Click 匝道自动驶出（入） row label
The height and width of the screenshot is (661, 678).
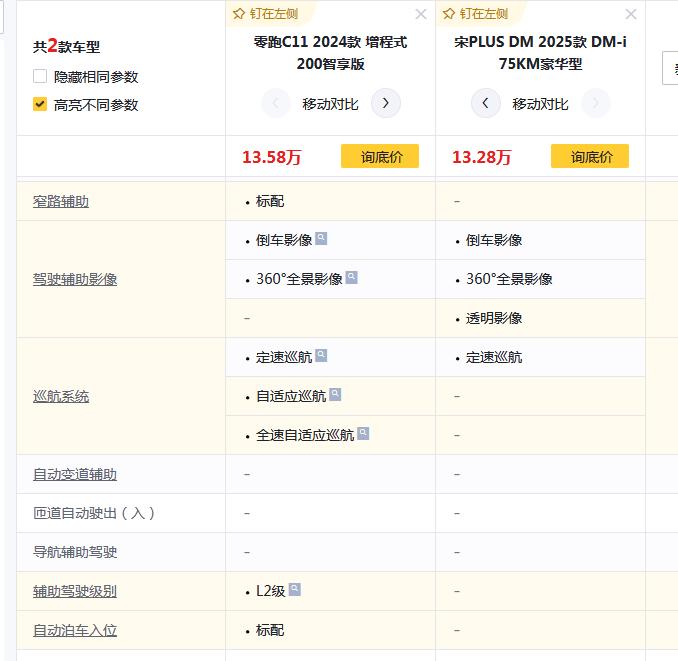94,513
